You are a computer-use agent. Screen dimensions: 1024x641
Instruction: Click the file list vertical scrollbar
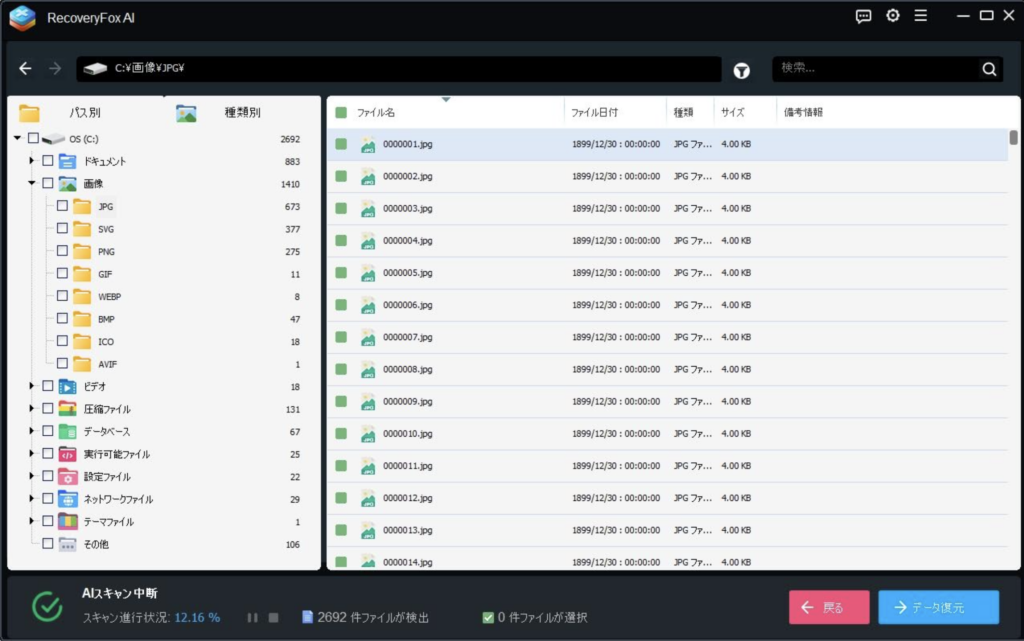tap(1013, 137)
